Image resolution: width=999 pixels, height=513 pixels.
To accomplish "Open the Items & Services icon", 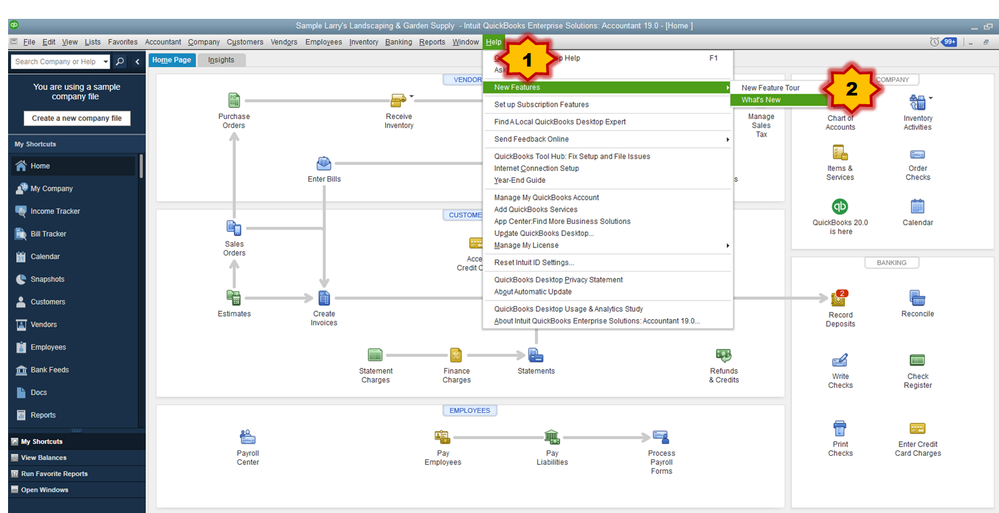I will tap(840, 153).
